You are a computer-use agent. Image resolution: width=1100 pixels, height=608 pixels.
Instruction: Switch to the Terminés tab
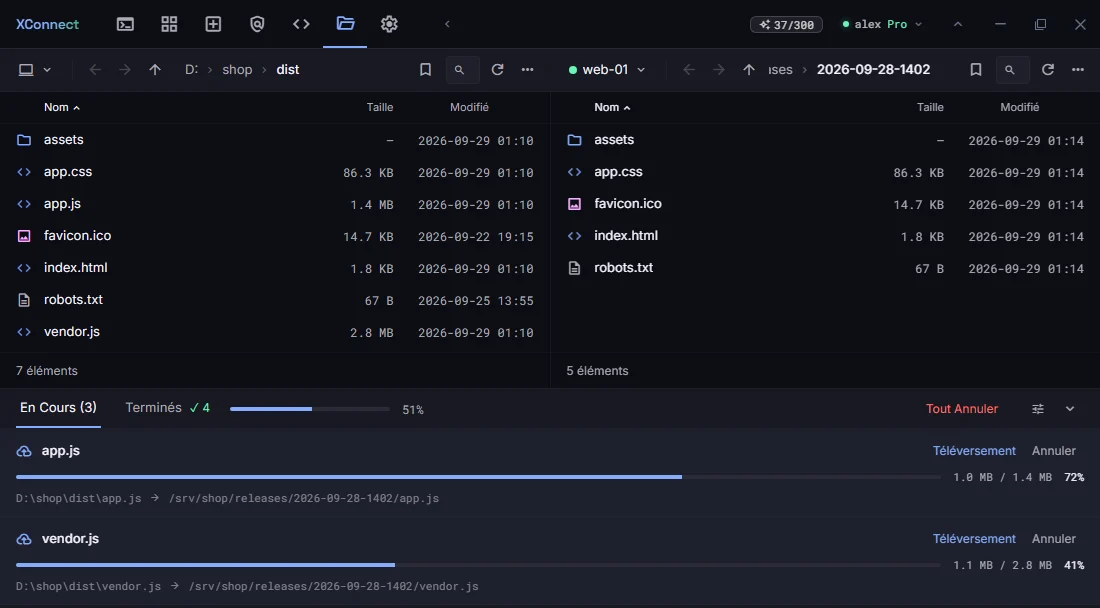coord(167,408)
